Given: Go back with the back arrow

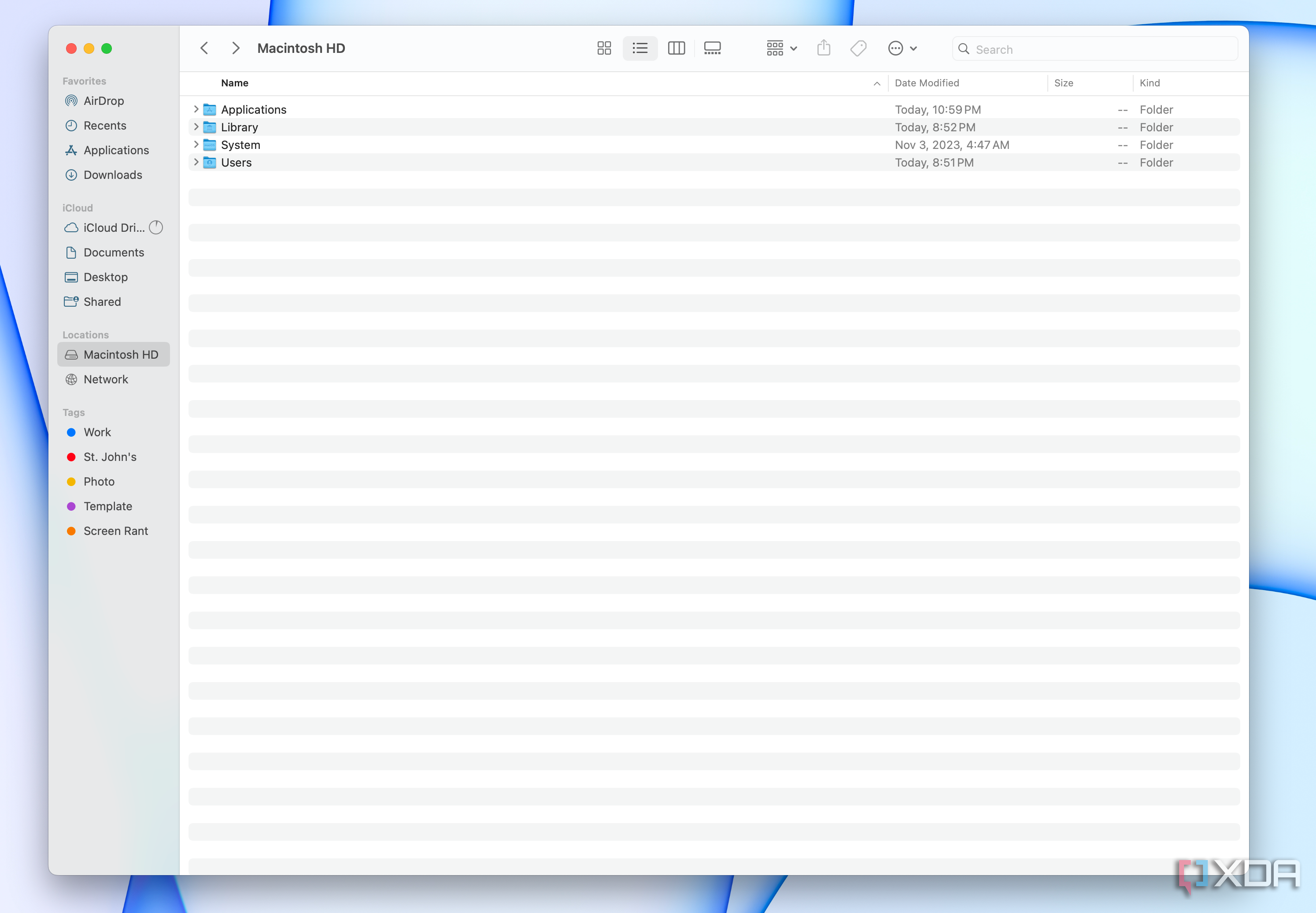Looking at the screenshot, I should coord(204,48).
